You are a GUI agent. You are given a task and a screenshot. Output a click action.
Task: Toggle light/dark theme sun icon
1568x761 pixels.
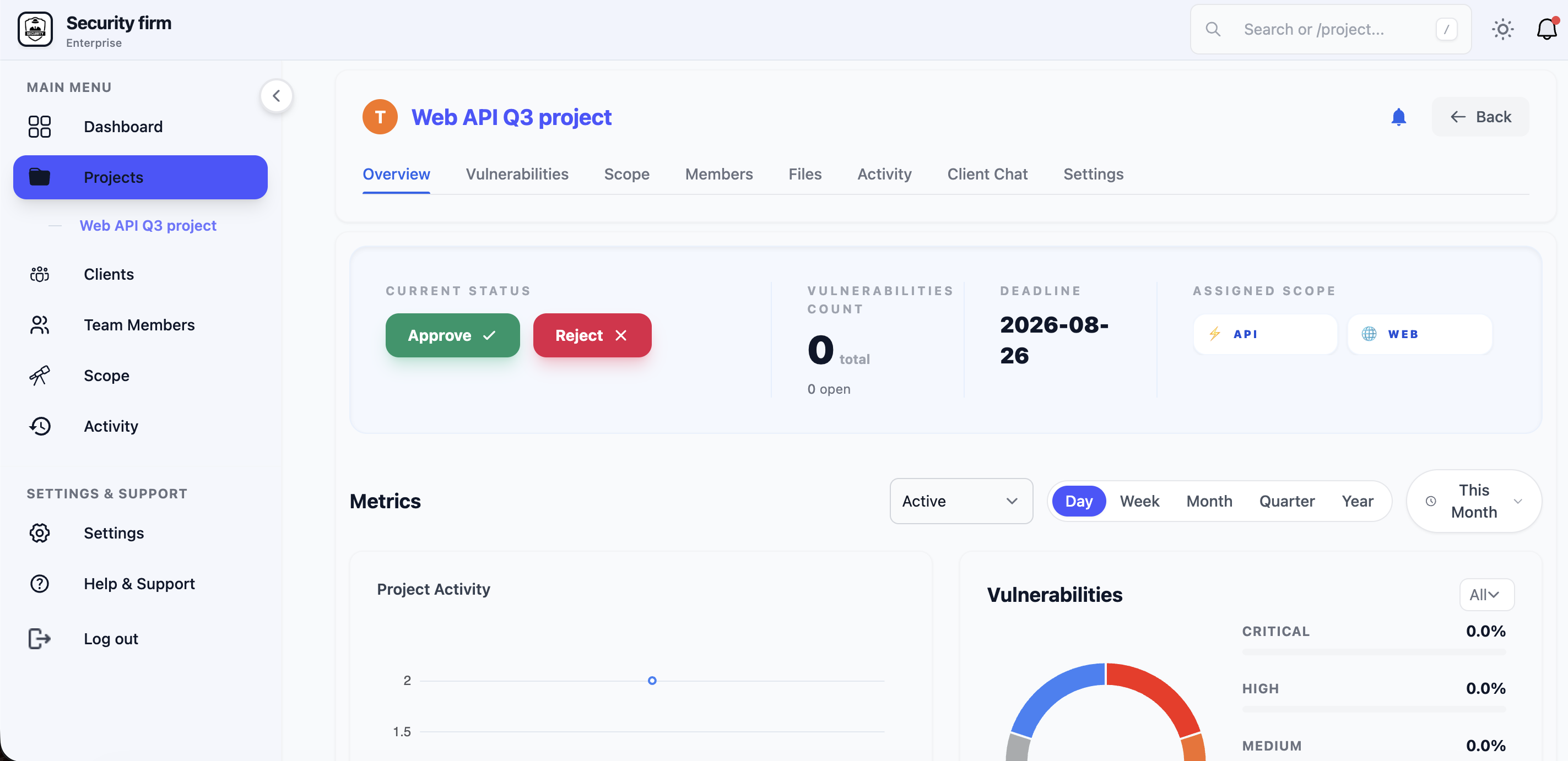pyautogui.click(x=1502, y=29)
